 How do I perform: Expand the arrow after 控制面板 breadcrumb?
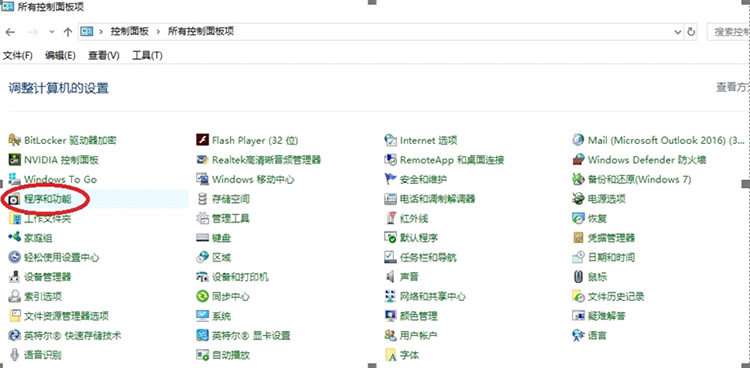158,32
